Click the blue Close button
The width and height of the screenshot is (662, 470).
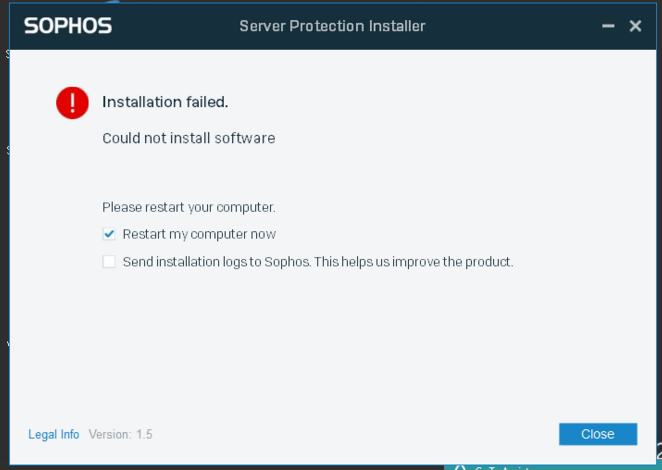tap(598, 434)
